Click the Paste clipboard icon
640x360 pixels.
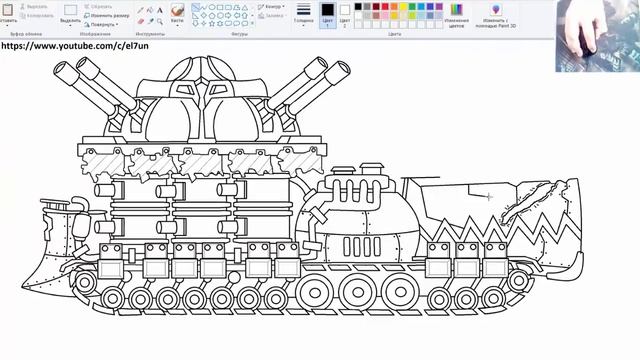7,10
